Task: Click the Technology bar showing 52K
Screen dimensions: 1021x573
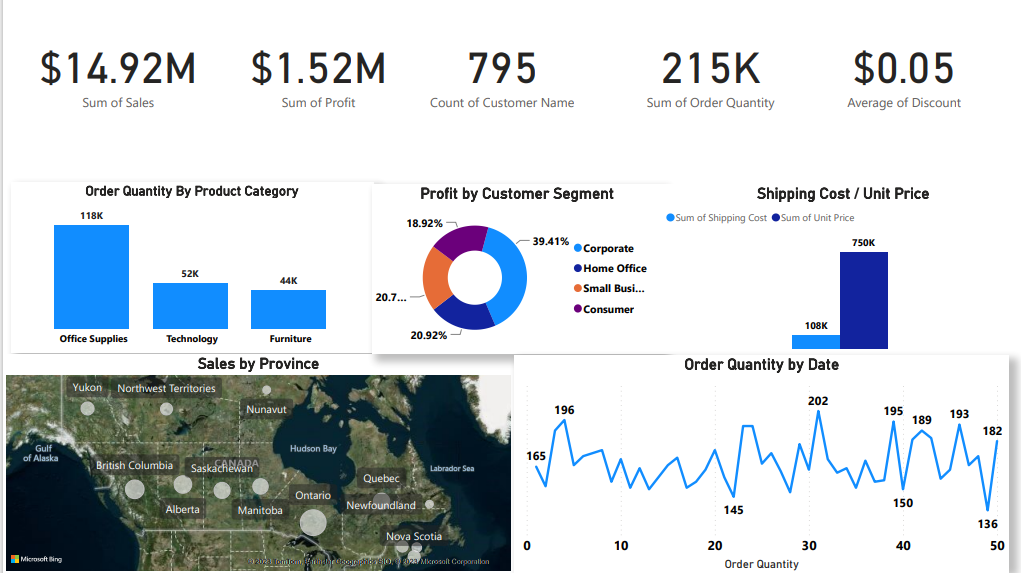Action: click(190, 305)
